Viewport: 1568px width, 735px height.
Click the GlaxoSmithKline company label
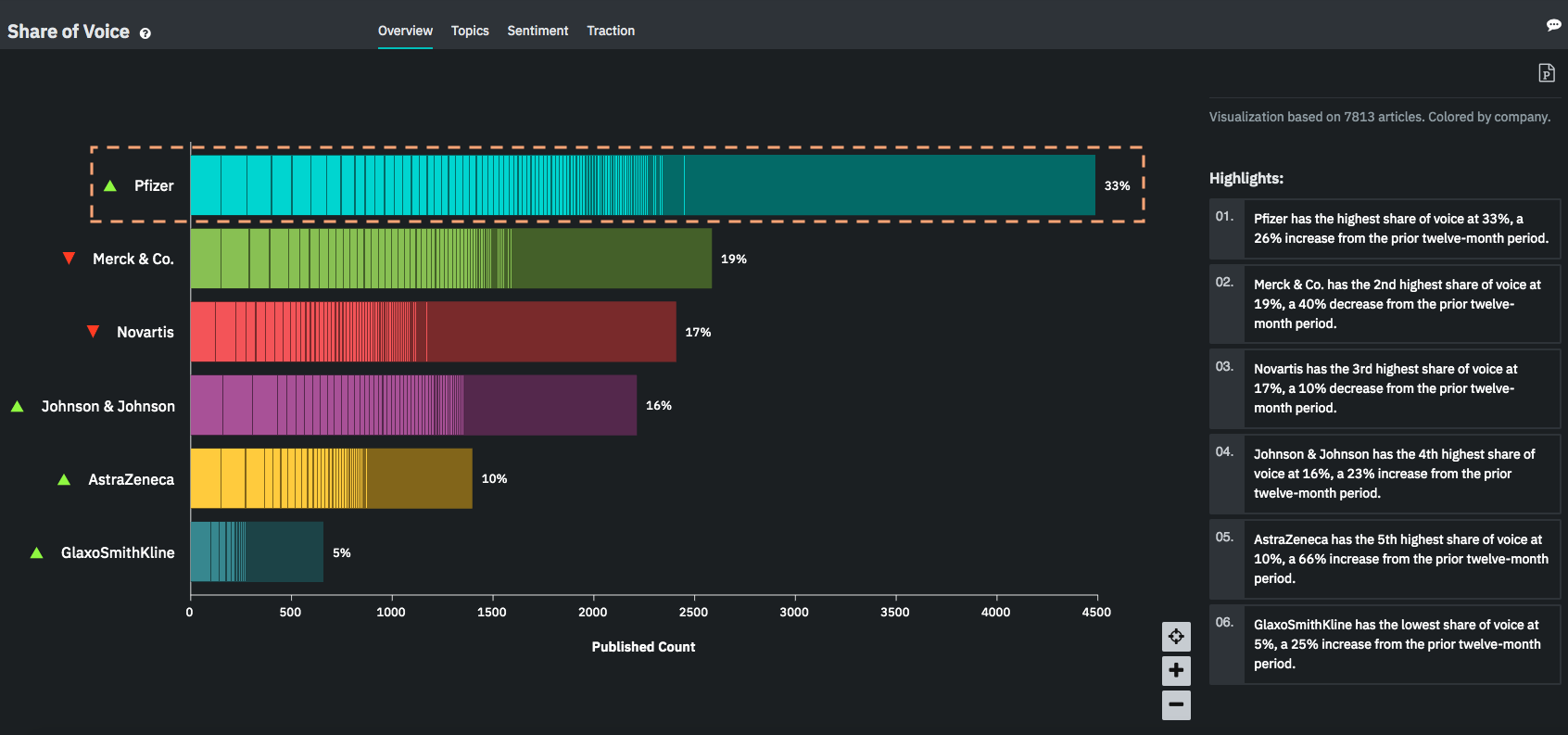pos(118,552)
